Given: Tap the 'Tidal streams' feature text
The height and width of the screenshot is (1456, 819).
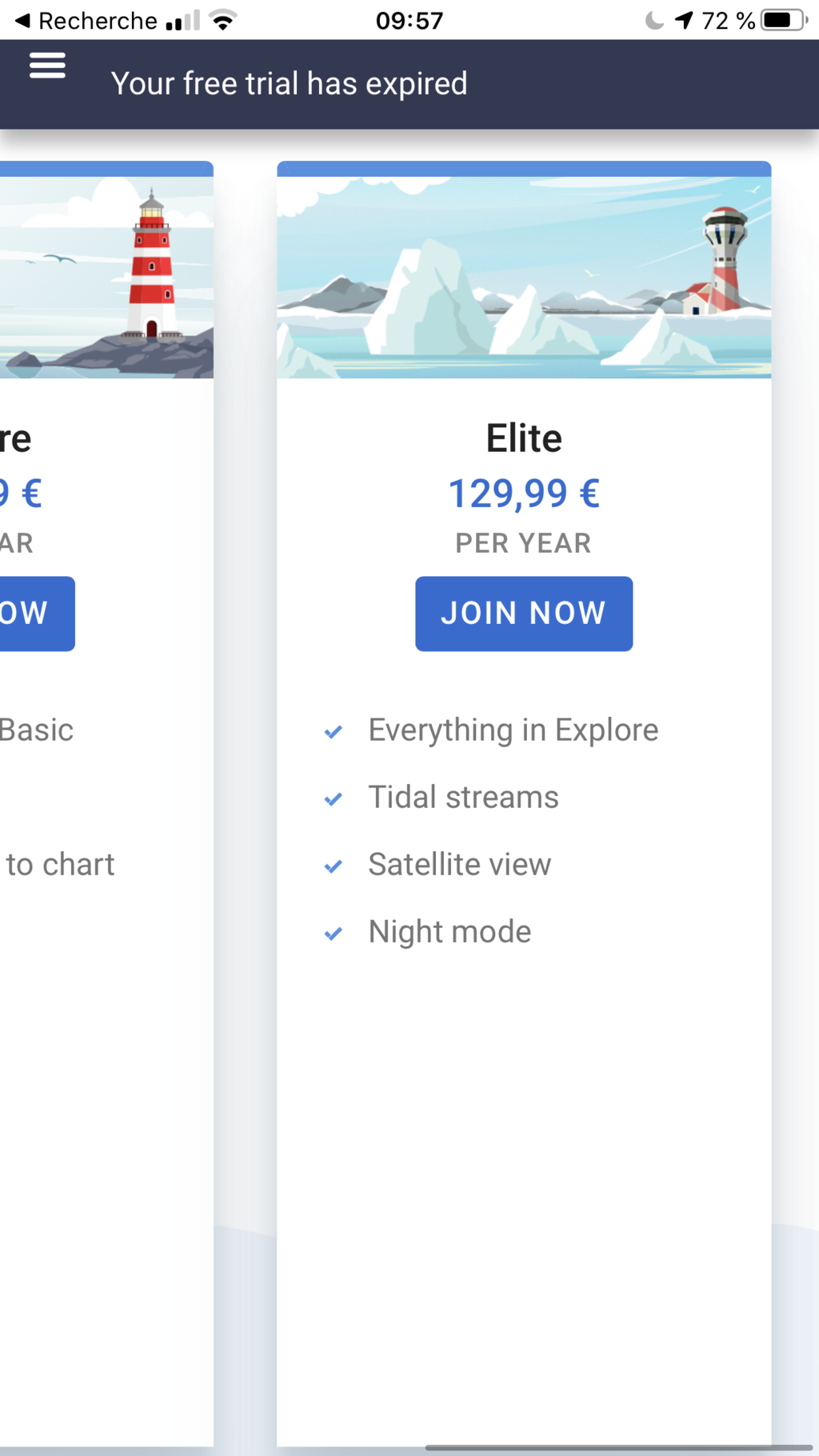Looking at the screenshot, I should click(x=463, y=798).
